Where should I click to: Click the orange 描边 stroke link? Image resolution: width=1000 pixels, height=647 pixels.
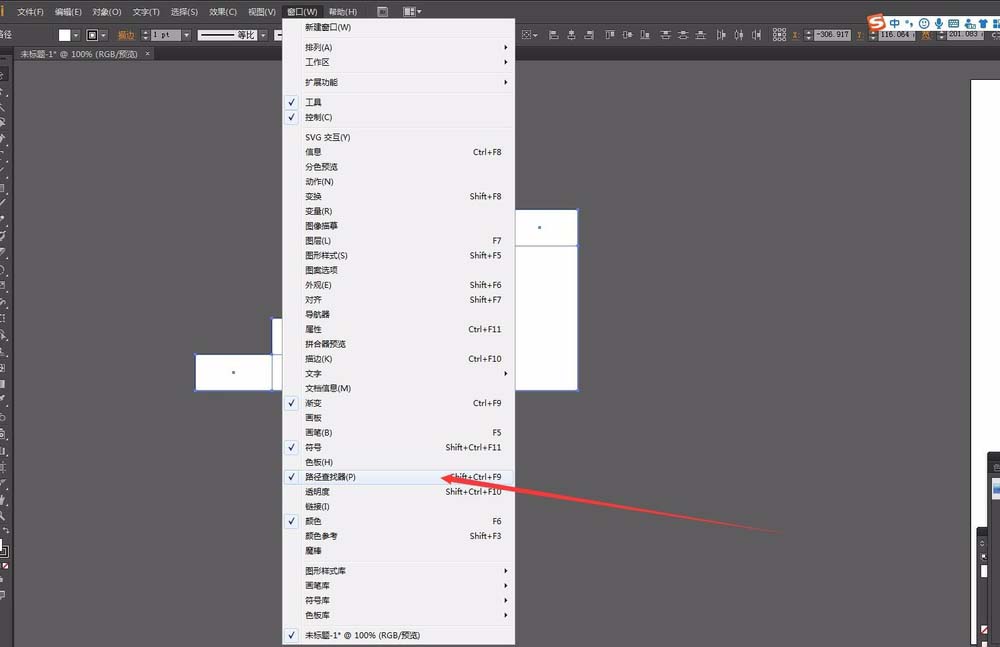click(126, 35)
